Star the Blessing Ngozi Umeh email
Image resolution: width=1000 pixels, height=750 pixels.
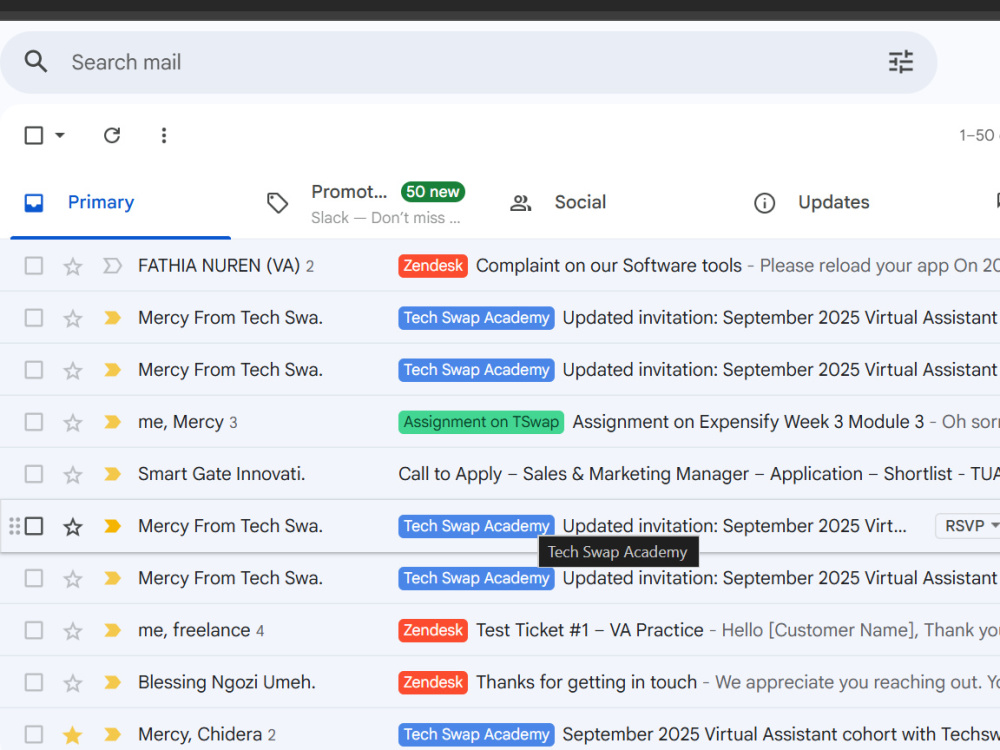pos(73,683)
